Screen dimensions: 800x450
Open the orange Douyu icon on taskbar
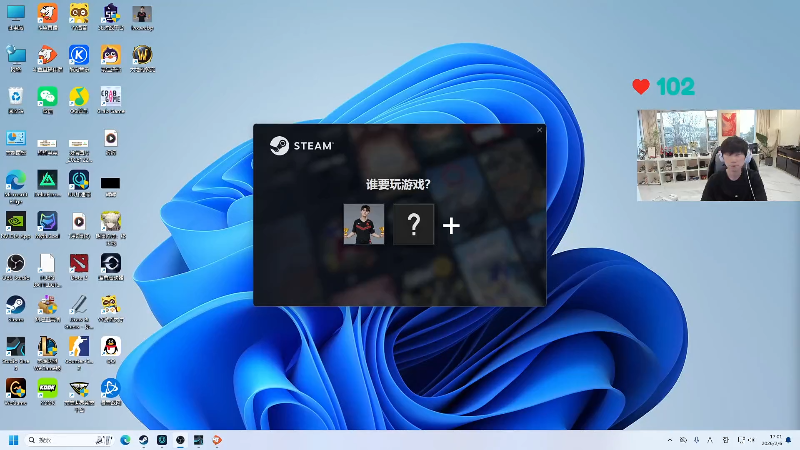point(217,440)
